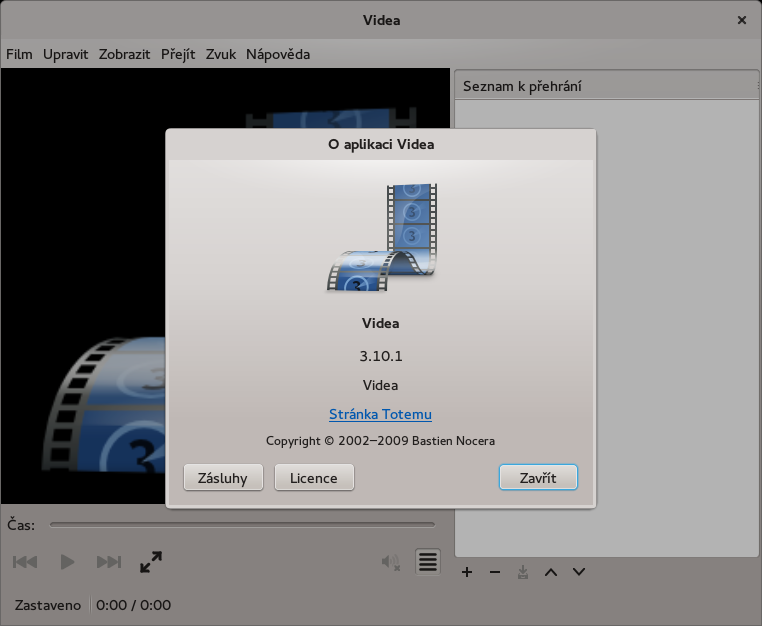Toggle fullscreen mode icon
762x626 pixels.
pyautogui.click(x=151, y=562)
